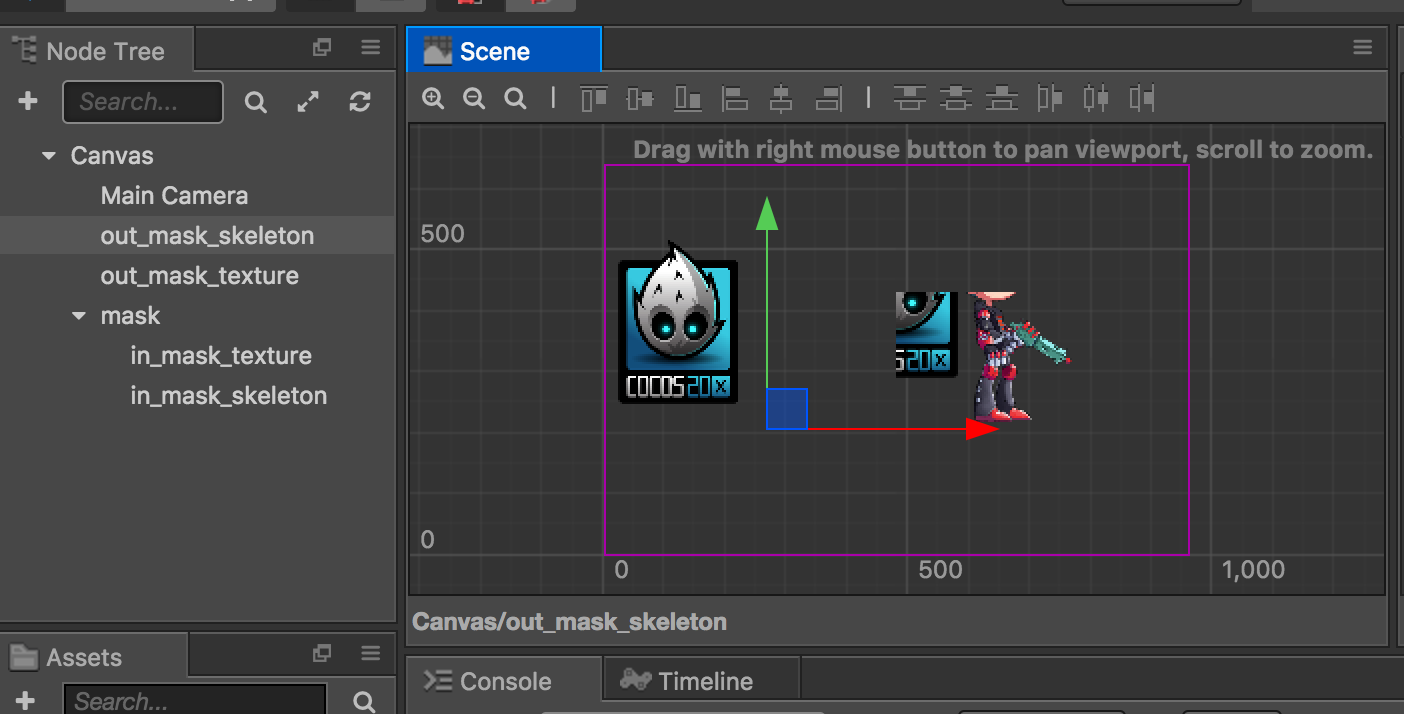Switch to the Console tab
The image size is (1404, 714).
click(504, 681)
